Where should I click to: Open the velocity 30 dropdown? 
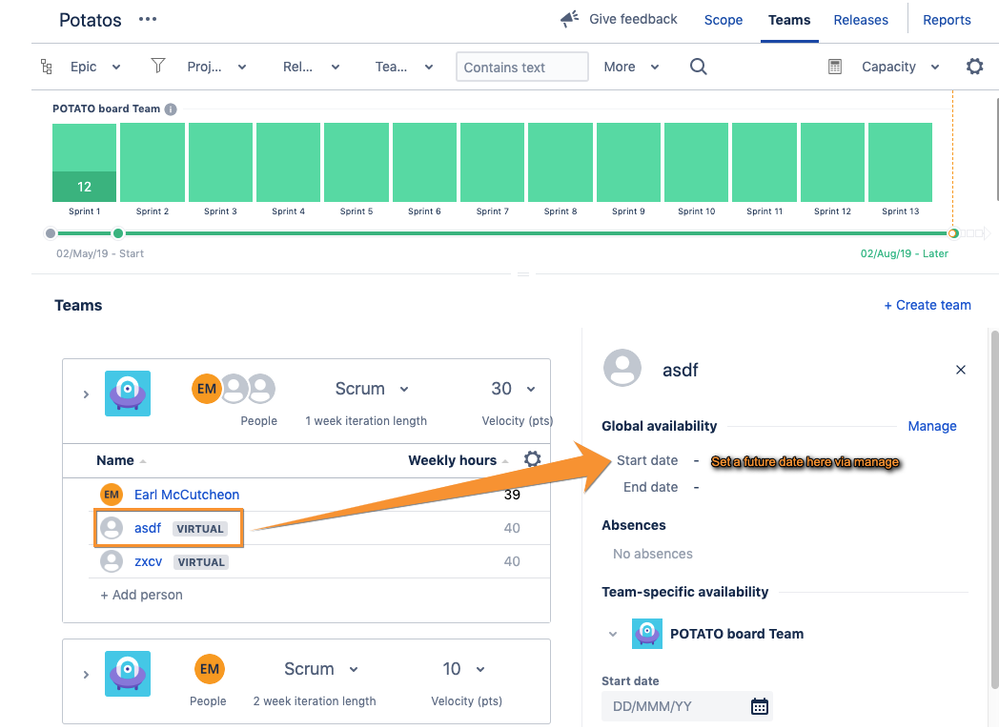[513, 389]
